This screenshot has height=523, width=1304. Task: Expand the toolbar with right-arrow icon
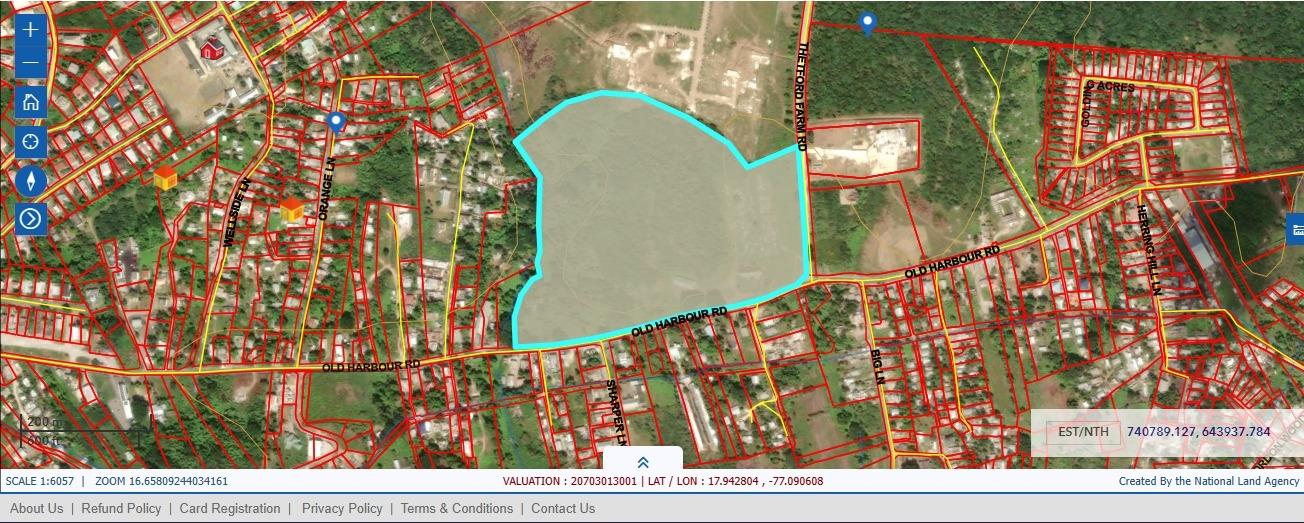pyautogui.click(x=31, y=218)
